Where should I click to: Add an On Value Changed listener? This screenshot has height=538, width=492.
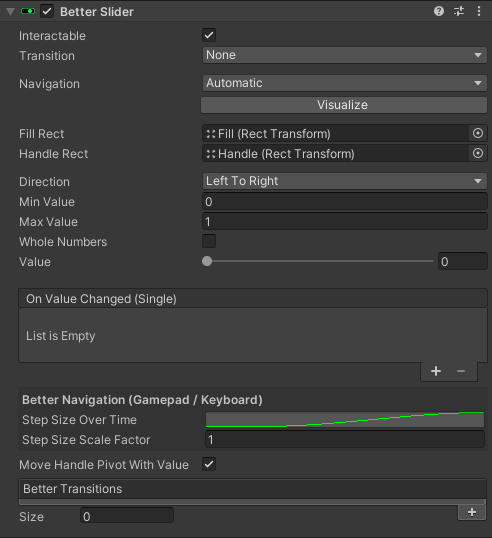pyautogui.click(x=436, y=371)
